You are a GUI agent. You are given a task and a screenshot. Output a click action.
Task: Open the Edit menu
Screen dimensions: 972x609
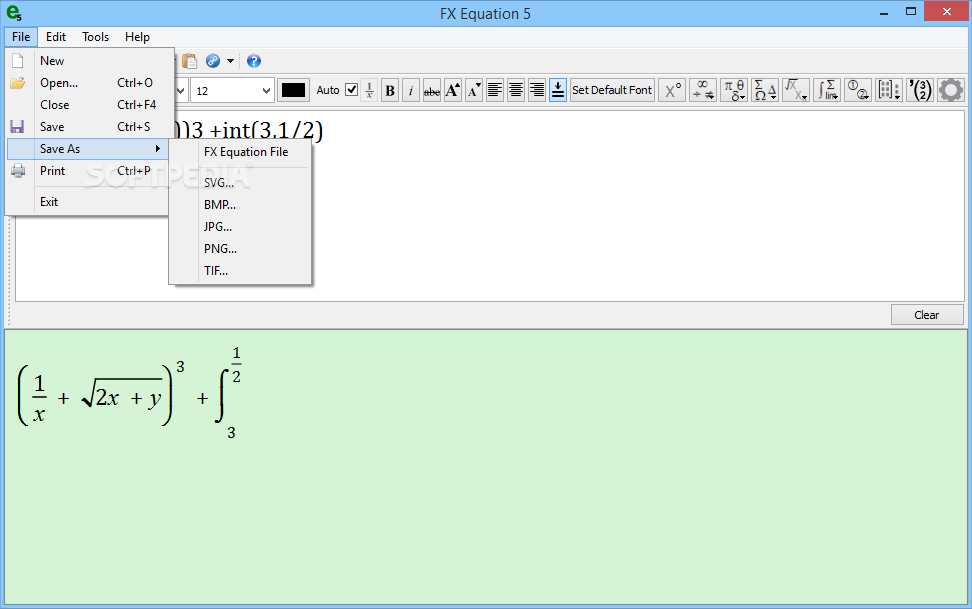point(56,37)
